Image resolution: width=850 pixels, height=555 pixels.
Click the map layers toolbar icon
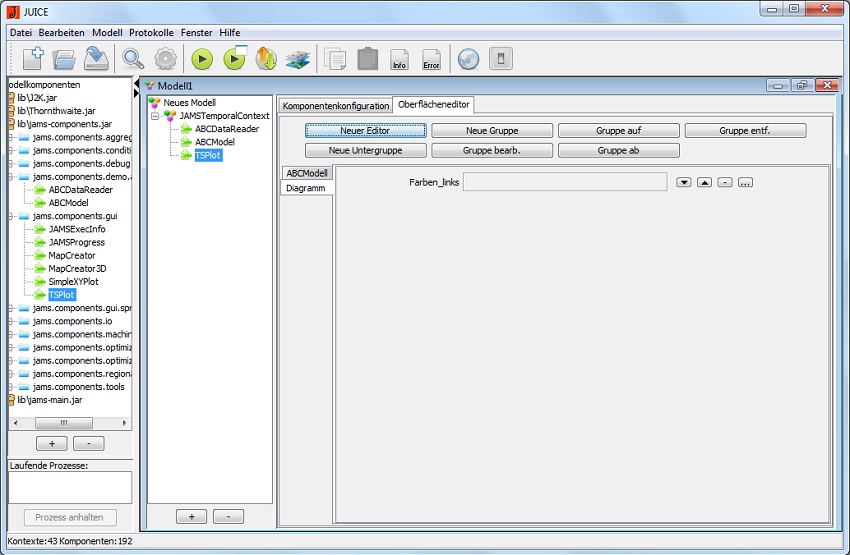[x=298, y=59]
